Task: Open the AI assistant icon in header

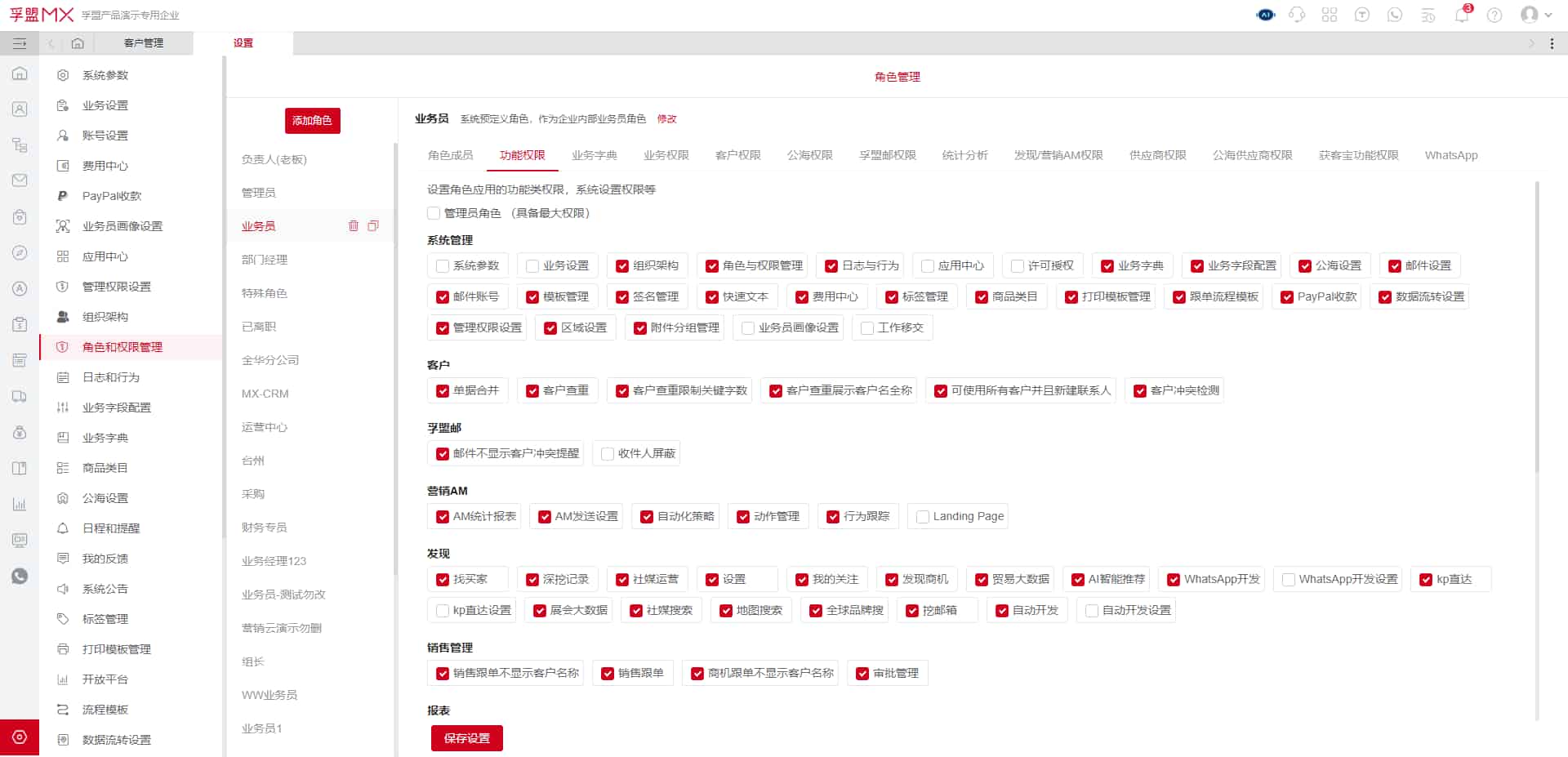Action: pos(1265,15)
